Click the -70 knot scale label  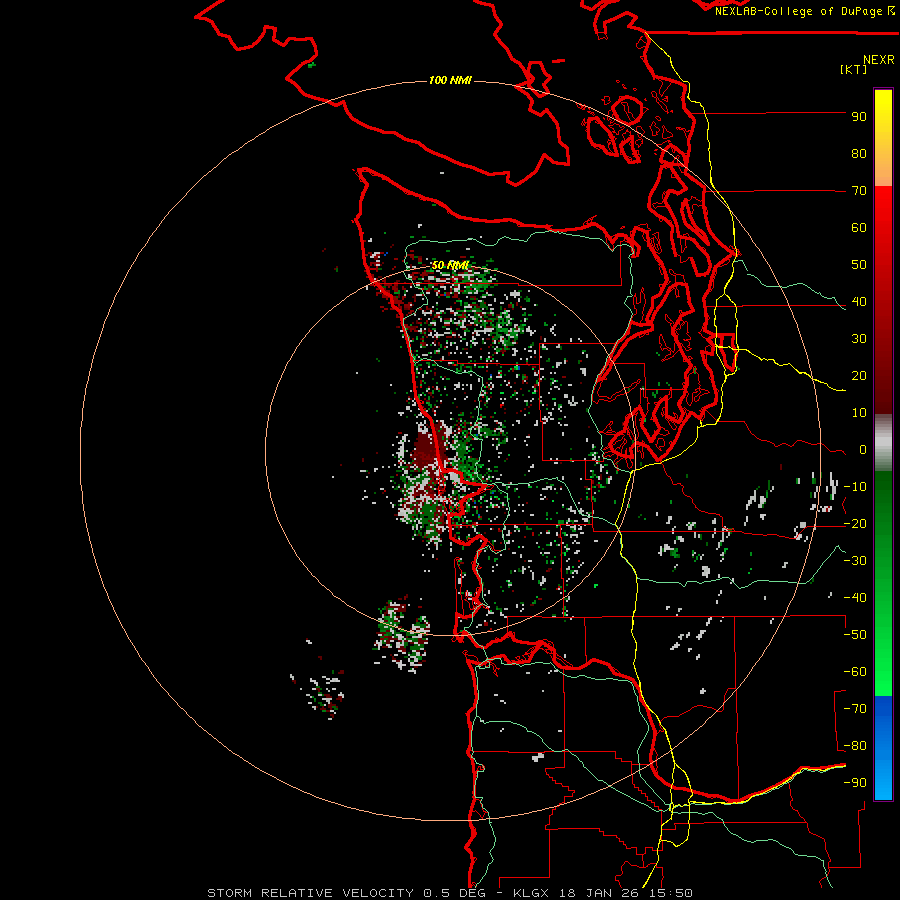[x=855, y=709]
